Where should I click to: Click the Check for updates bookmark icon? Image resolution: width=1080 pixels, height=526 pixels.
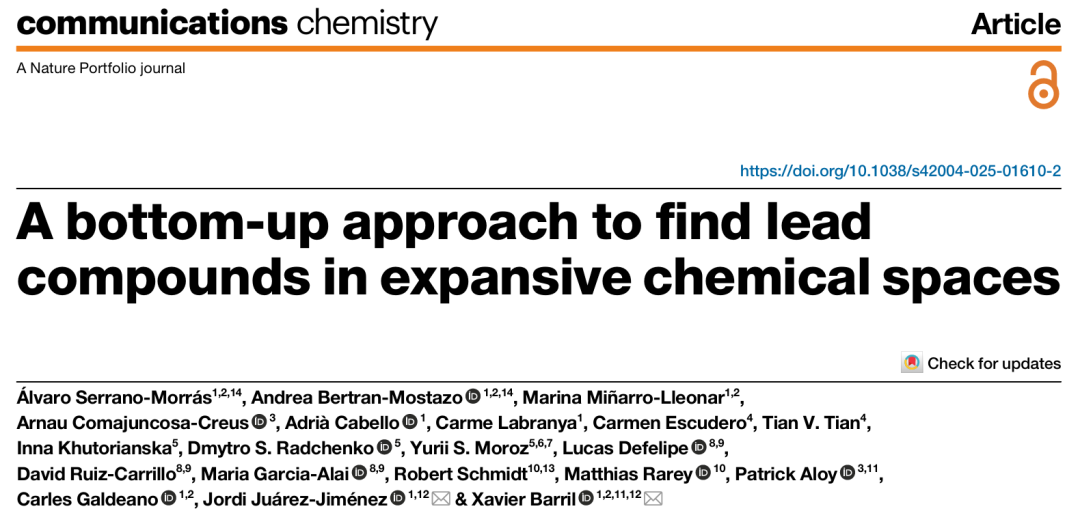coord(912,363)
